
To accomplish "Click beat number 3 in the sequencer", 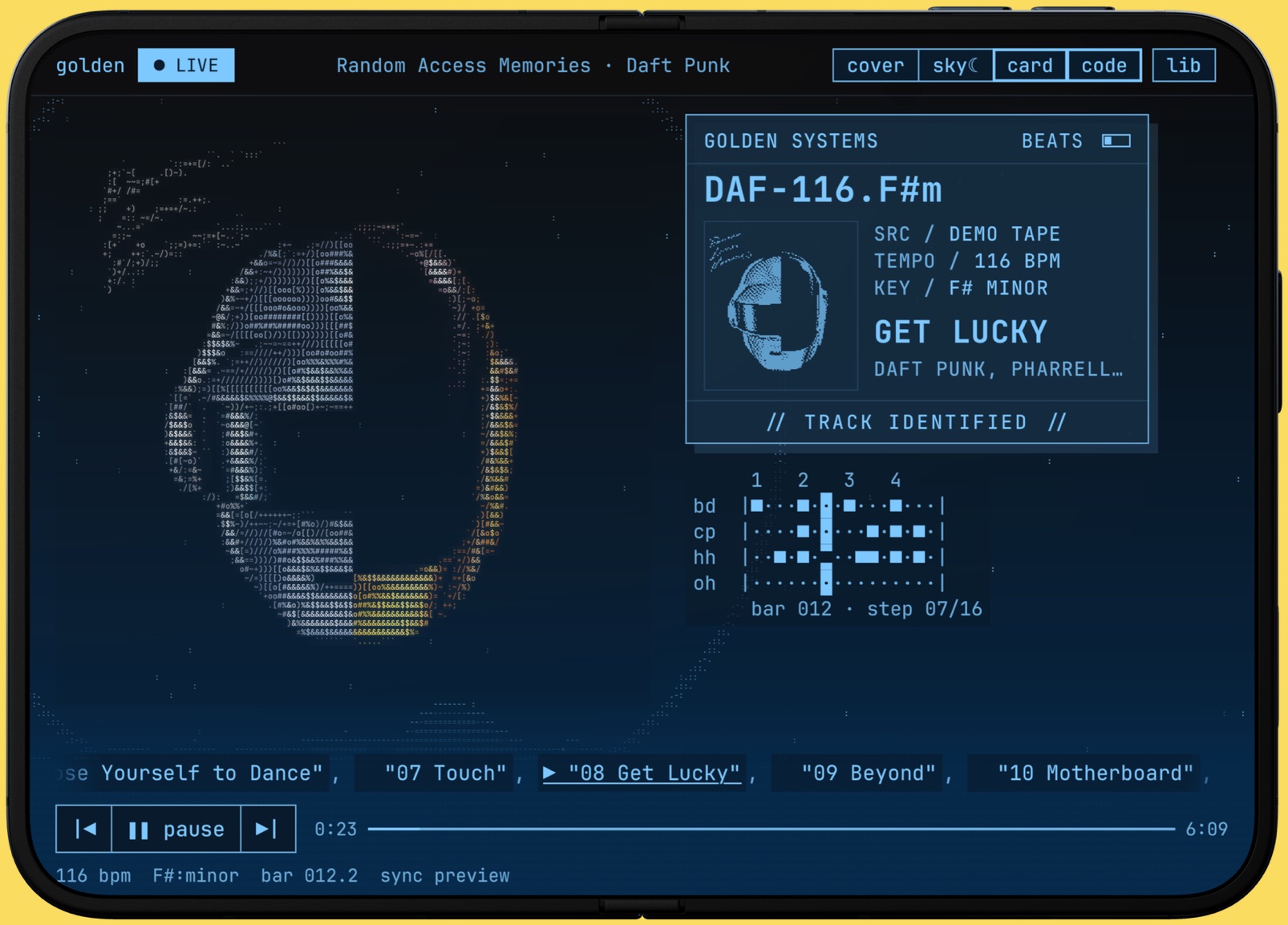I will pyautogui.click(x=849, y=480).
